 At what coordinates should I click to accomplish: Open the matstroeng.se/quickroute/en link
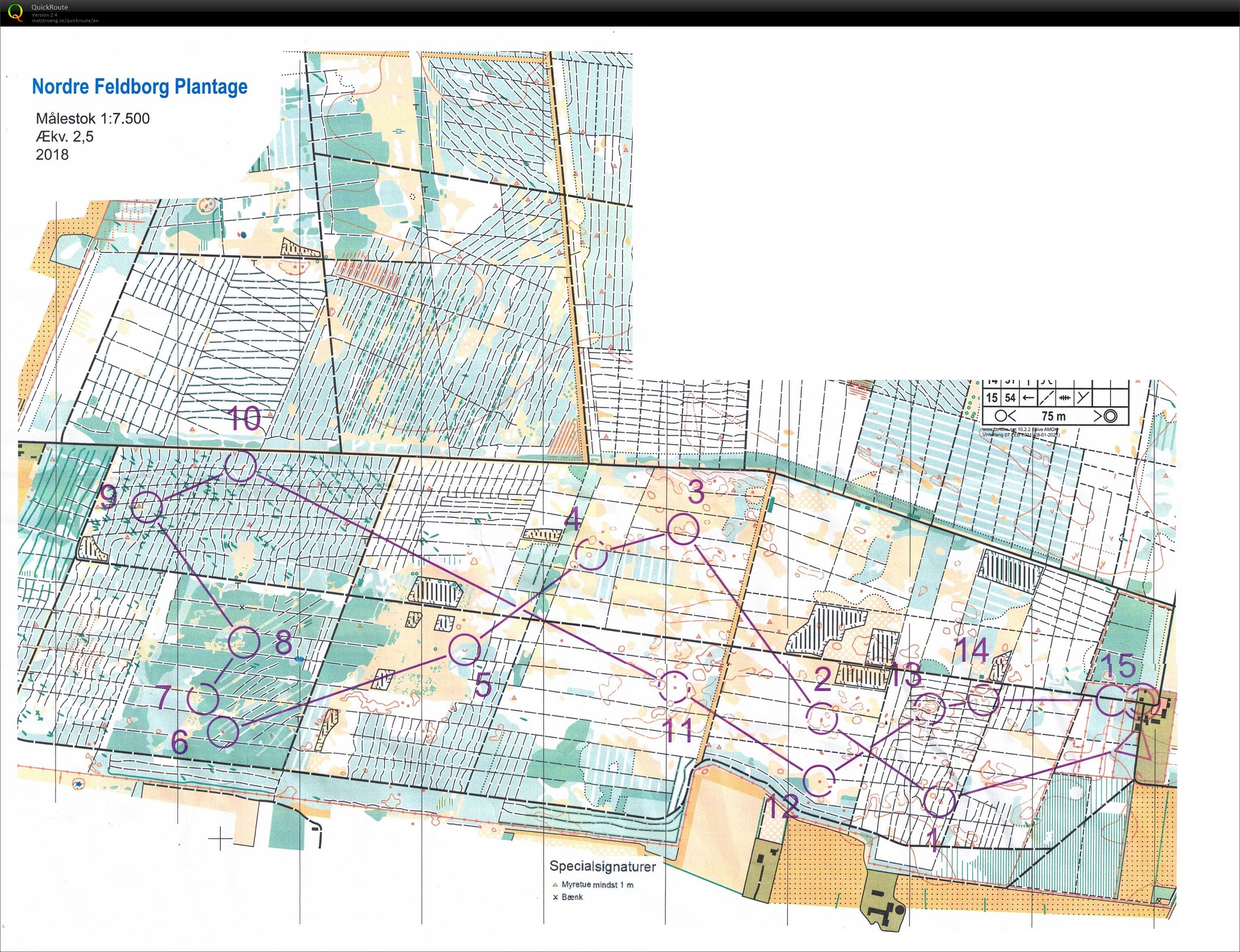(65, 21)
